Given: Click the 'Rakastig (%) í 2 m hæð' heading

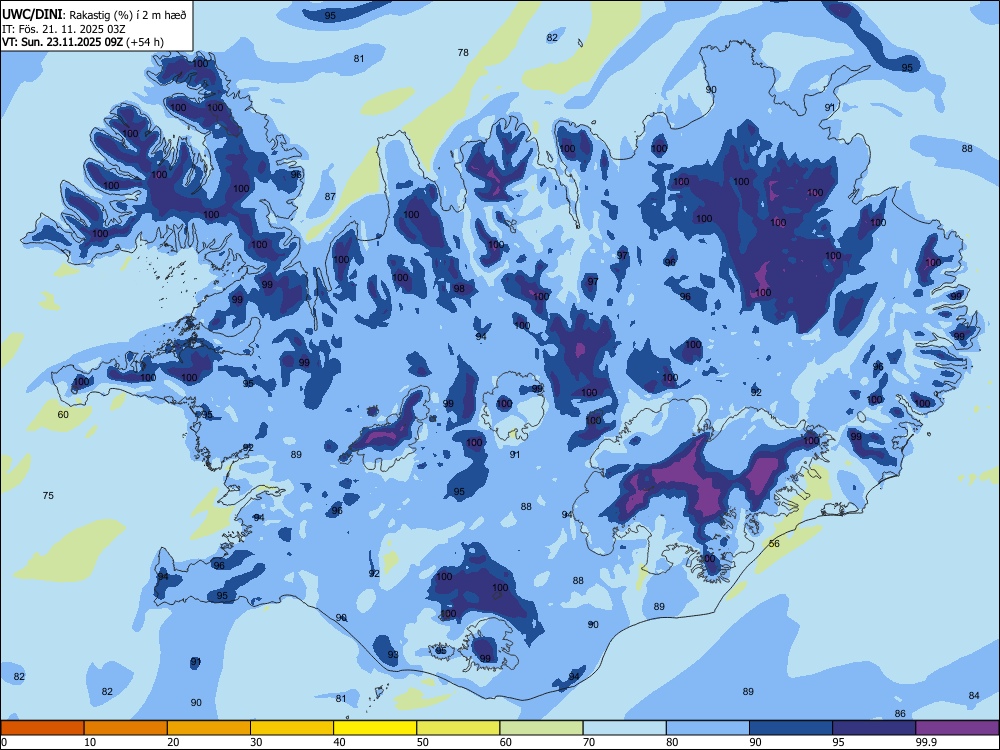Looking at the screenshot, I should coord(128,15).
